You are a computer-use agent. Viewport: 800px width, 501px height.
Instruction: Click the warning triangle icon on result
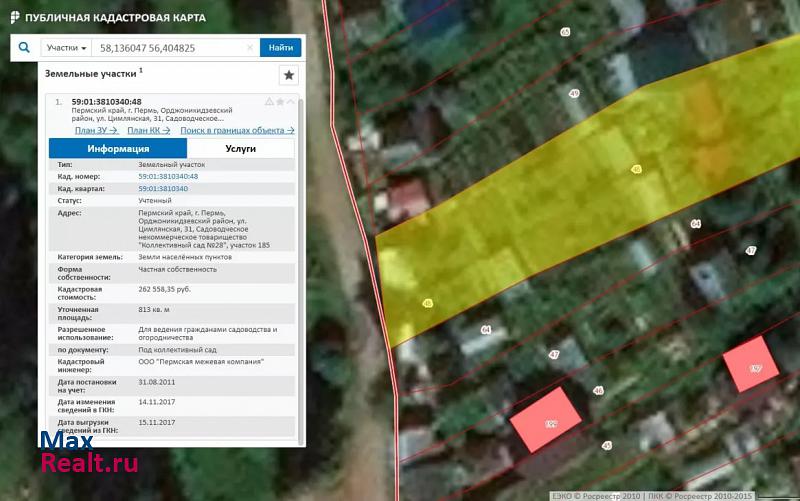click(x=268, y=102)
